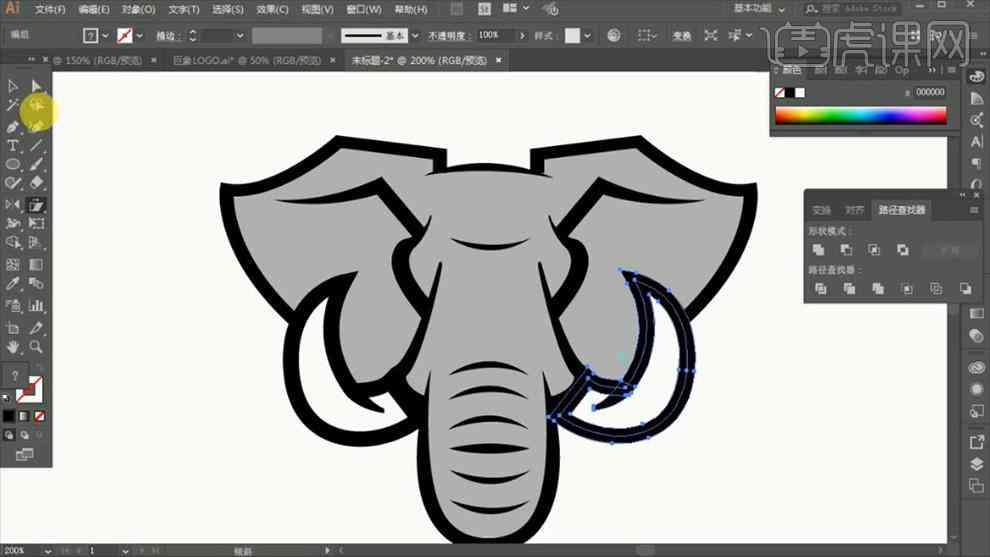Image resolution: width=990 pixels, height=557 pixels.
Task: Open the 文件(F) menu
Action: pos(50,9)
